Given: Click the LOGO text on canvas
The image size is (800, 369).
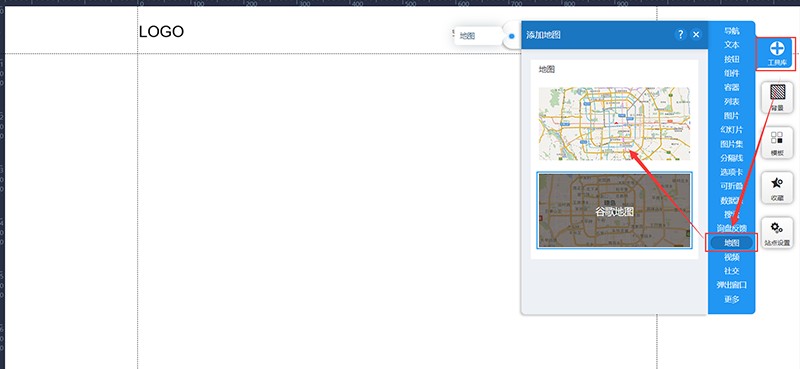Looking at the screenshot, I should point(161,32).
